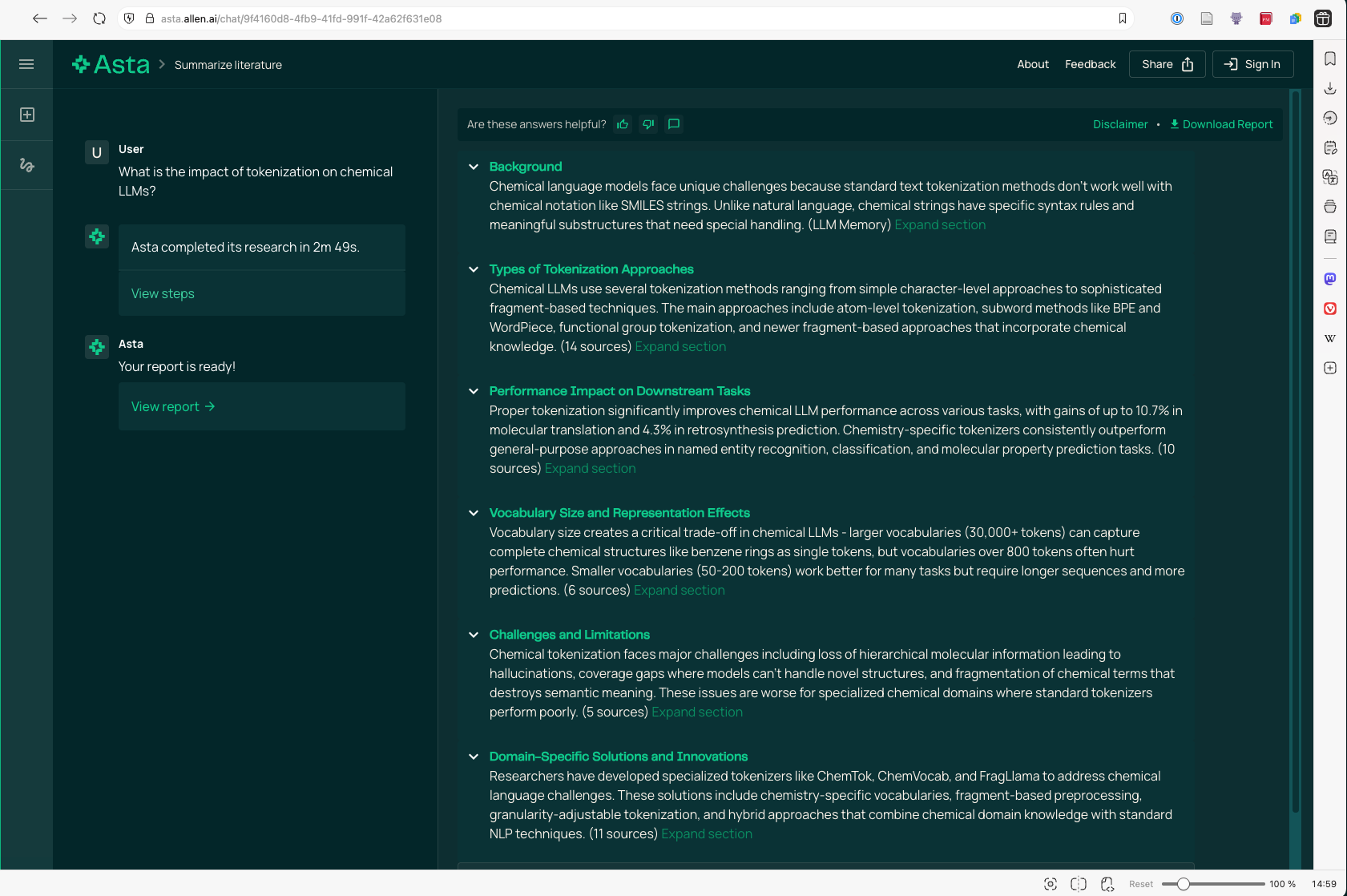
Task: Adjust the zoom level slider
Action: [x=1183, y=884]
